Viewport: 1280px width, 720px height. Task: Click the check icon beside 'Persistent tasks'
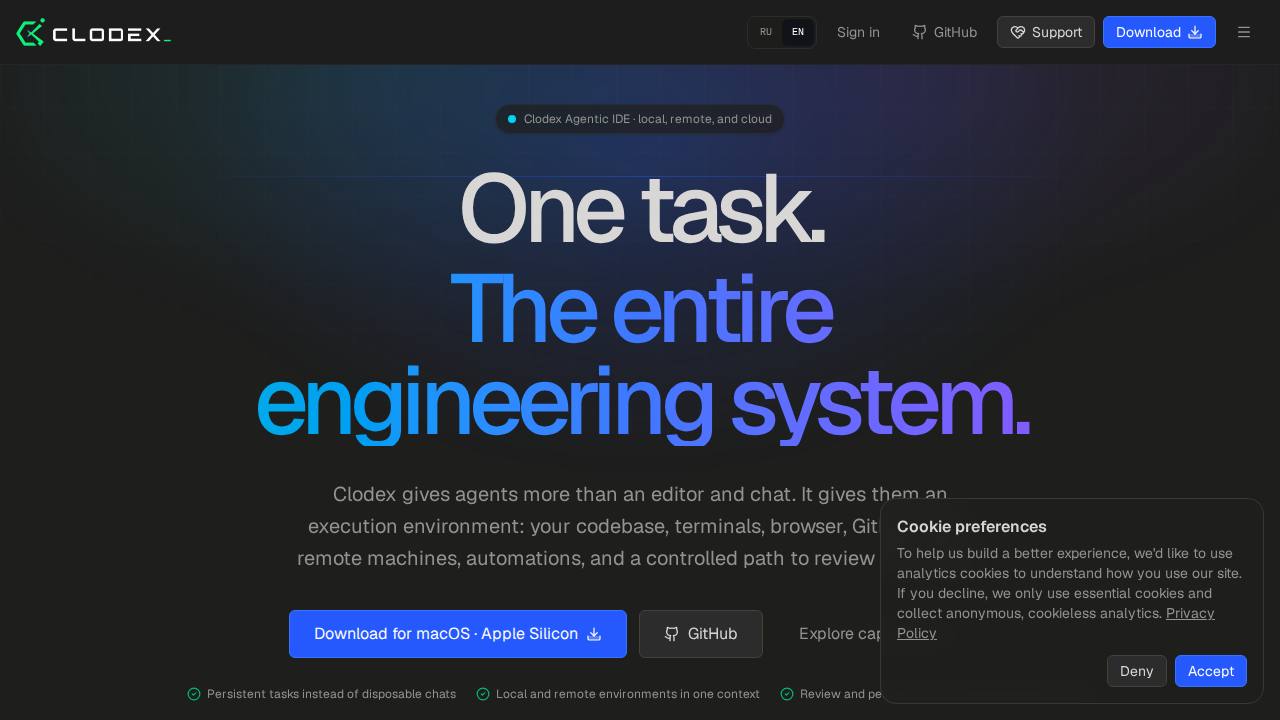click(194, 694)
